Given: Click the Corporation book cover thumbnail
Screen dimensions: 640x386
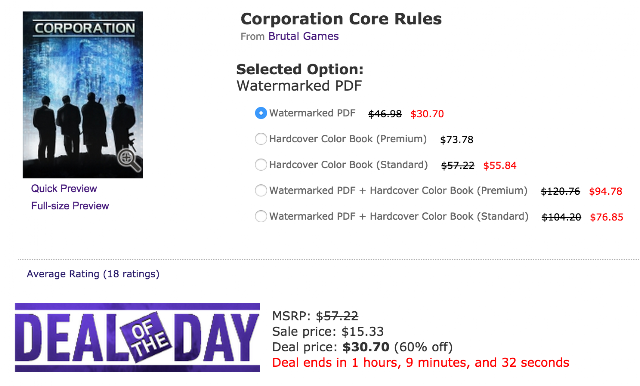Looking at the screenshot, I should coord(83,95).
